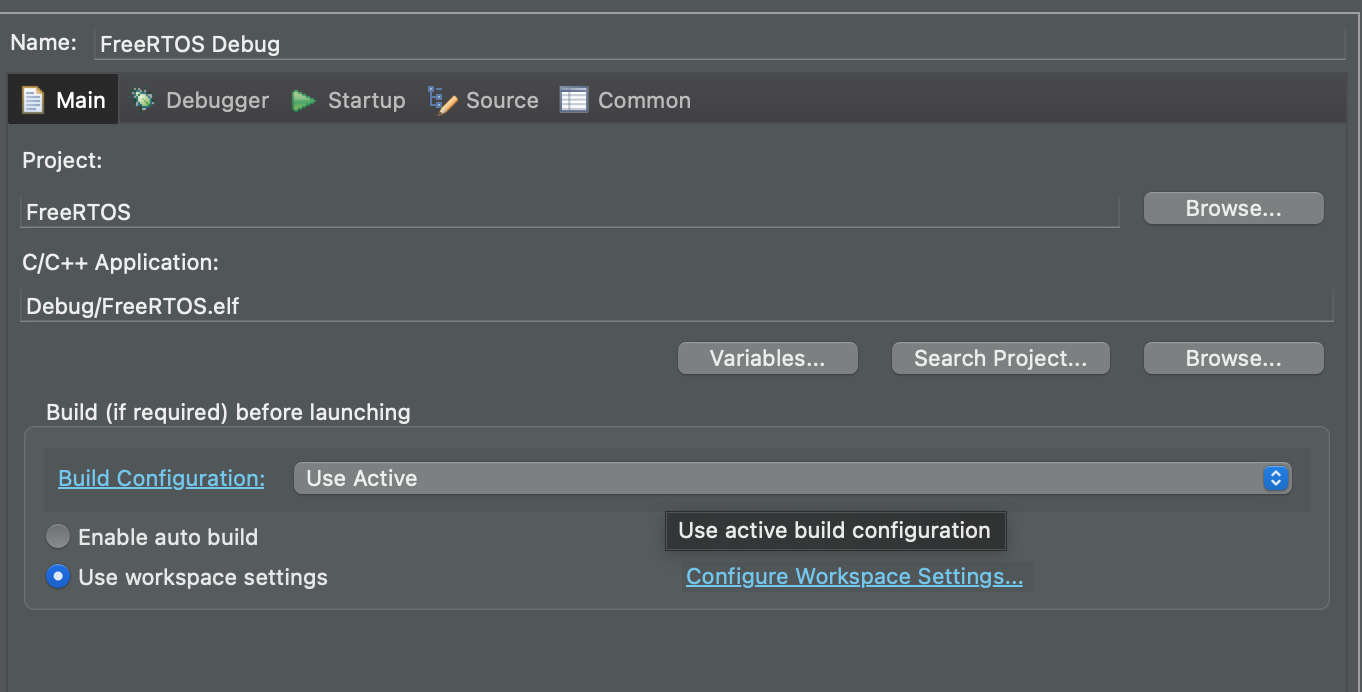Click the Startup tab green arrow icon
Image resolution: width=1362 pixels, height=692 pixels.
[303, 100]
